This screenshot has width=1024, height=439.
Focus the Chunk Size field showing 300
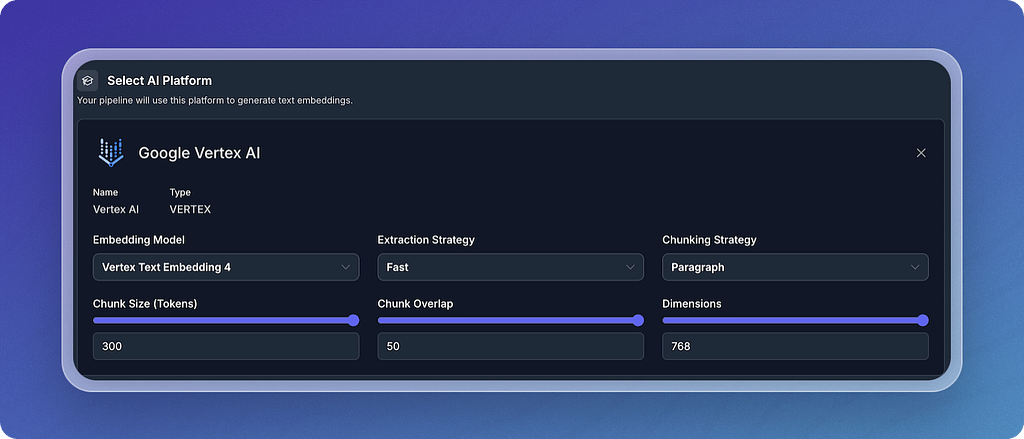click(226, 346)
